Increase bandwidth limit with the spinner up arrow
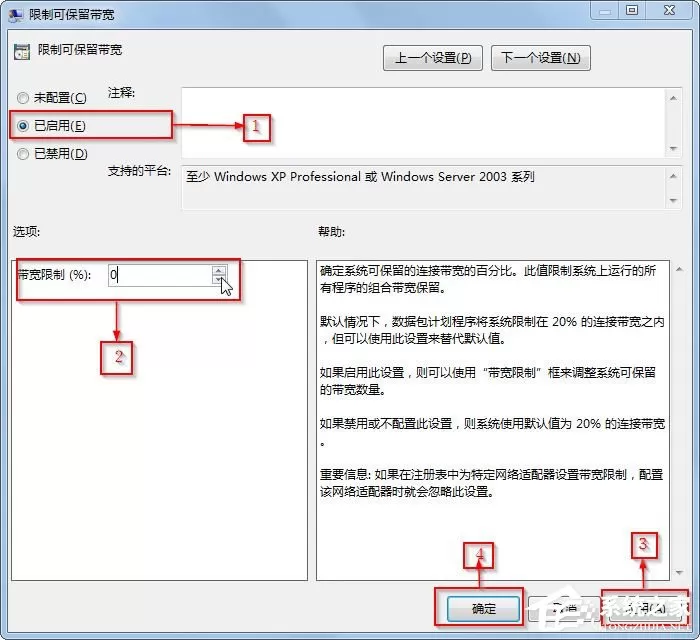Image resolution: width=700 pixels, height=640 pixels. click(219, 270)
